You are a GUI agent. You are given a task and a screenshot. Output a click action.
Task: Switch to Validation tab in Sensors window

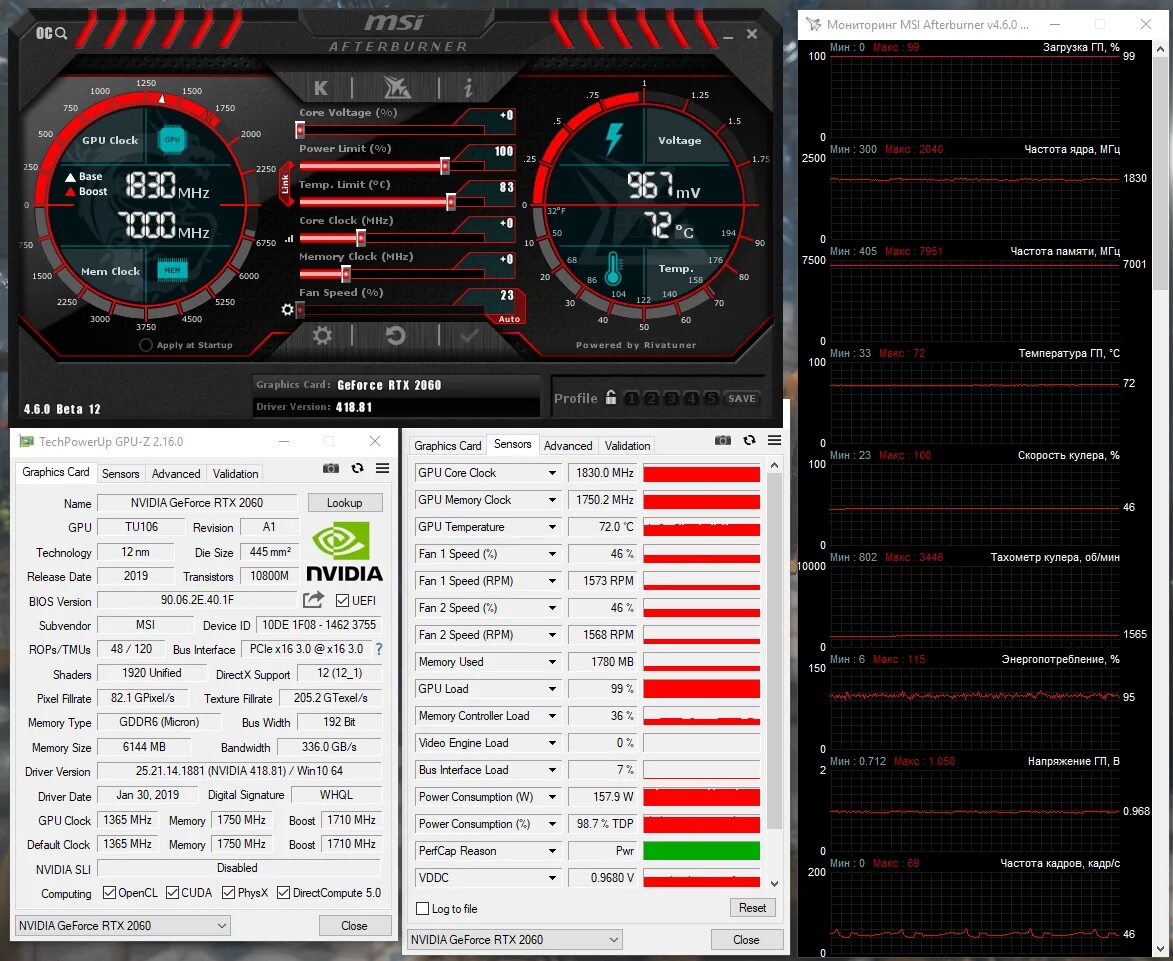coord(627,446)
